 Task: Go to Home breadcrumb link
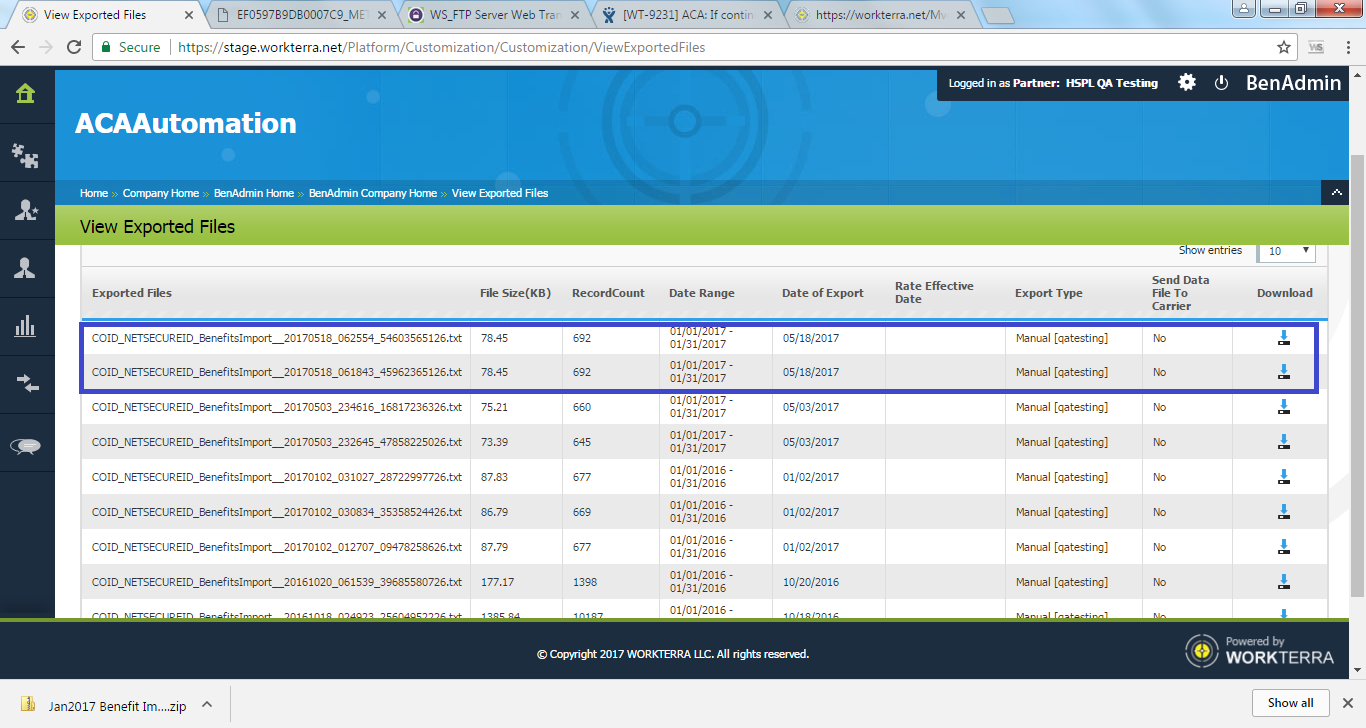pos(94,193)
